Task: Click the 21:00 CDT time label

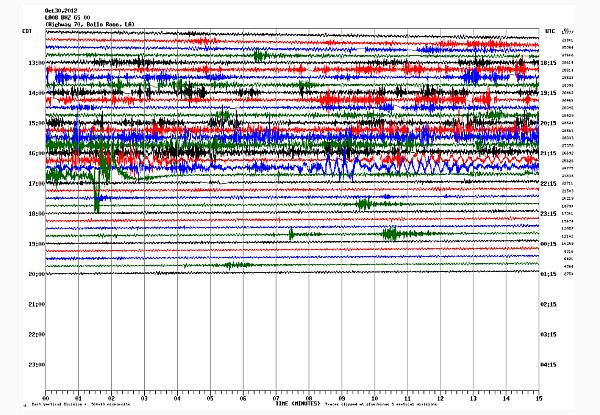Action: [33, 304]
